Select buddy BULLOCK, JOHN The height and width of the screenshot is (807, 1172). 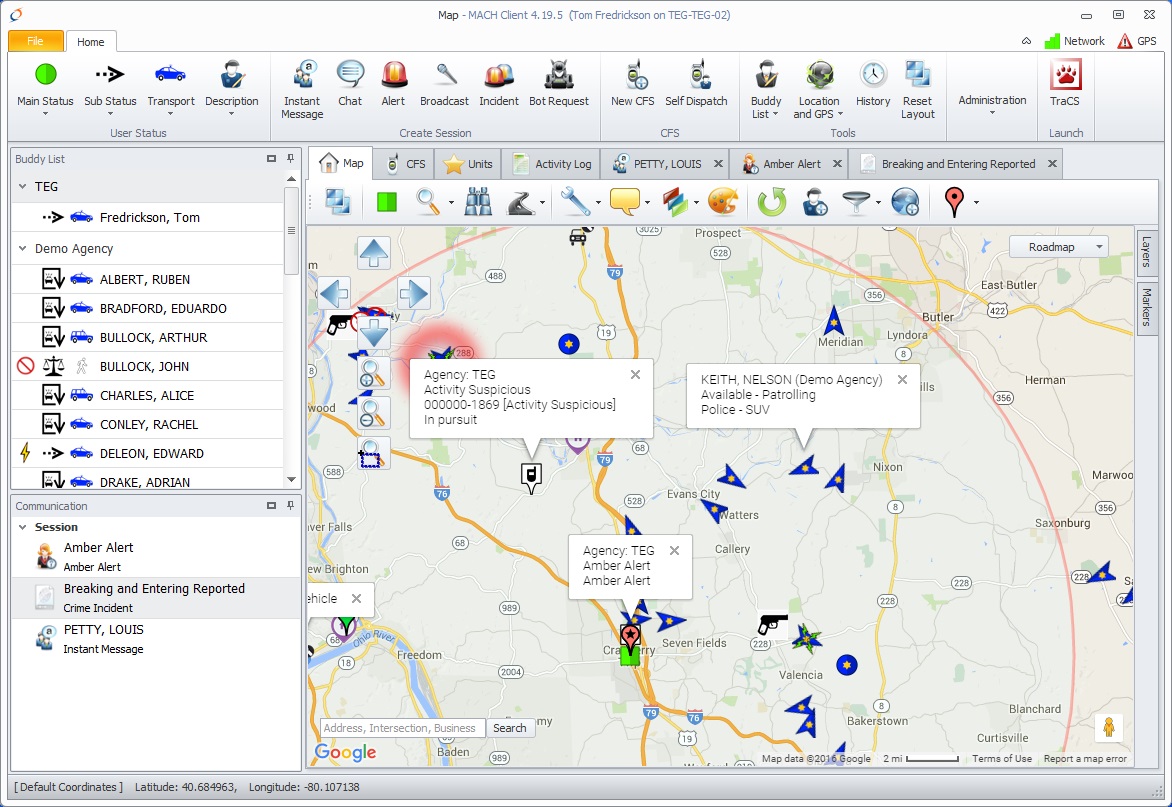coord(147,366)
